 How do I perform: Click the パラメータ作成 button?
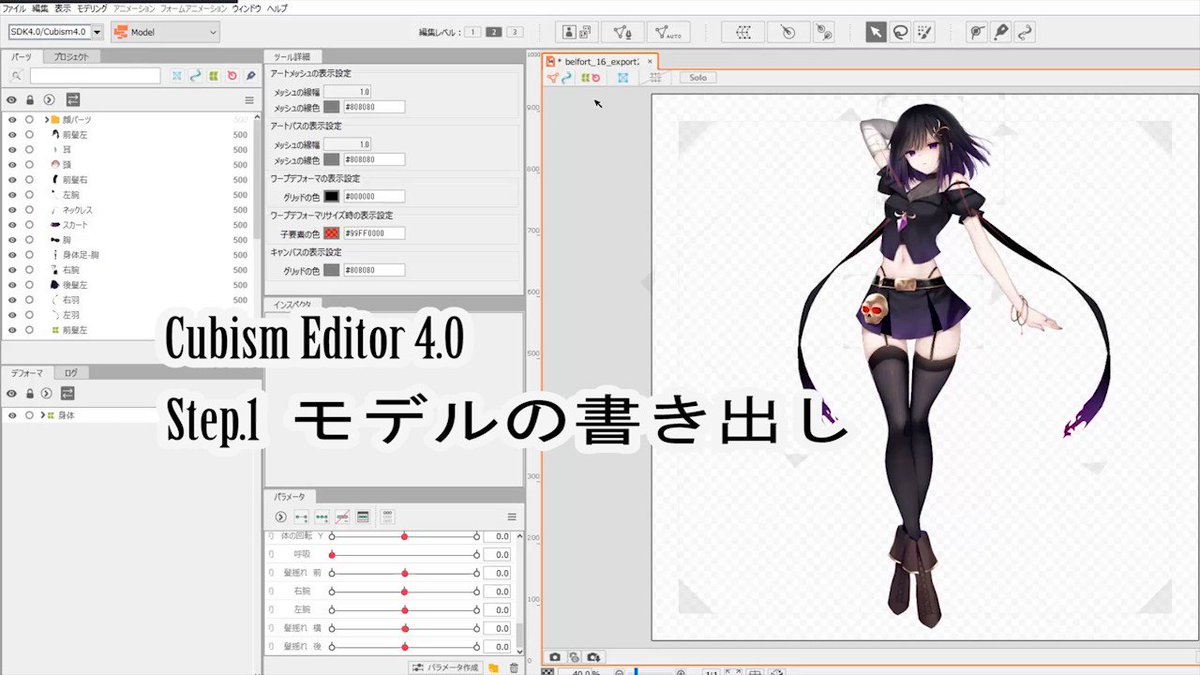click(x=447, y=667)
